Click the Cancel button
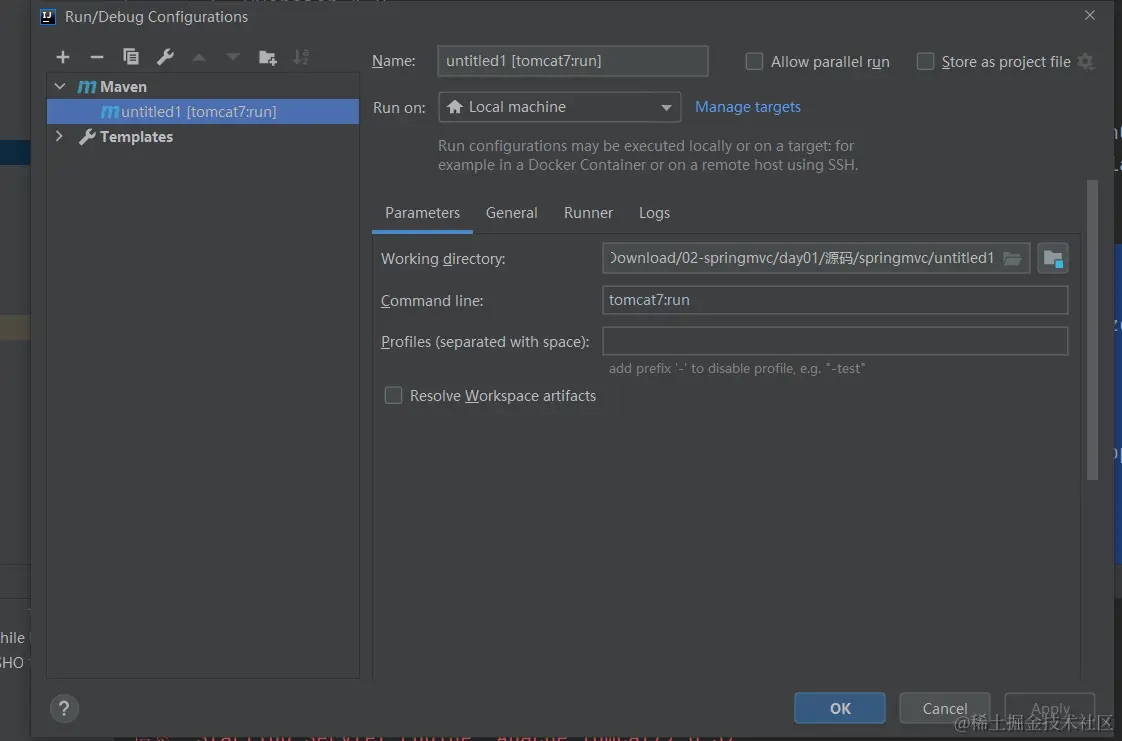The image size is (1122, 741). pyautogui.click(x=945, y=708)
